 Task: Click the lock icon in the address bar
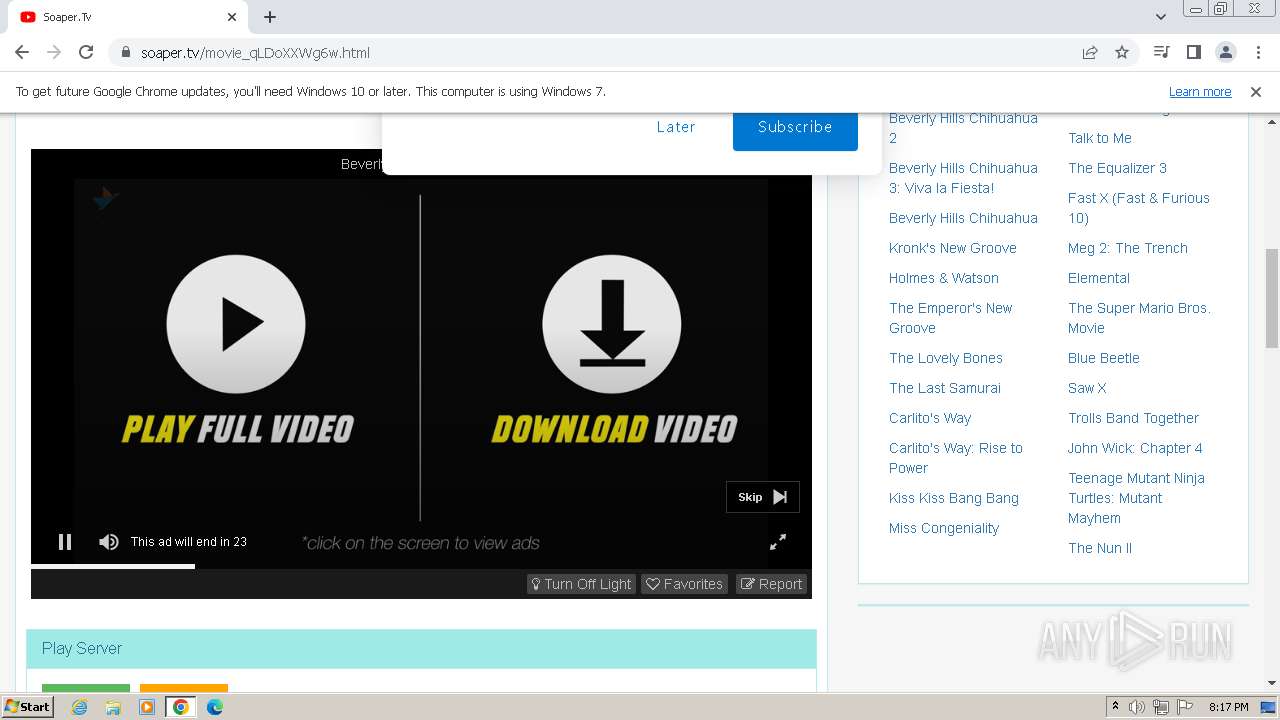pos(125,53)
